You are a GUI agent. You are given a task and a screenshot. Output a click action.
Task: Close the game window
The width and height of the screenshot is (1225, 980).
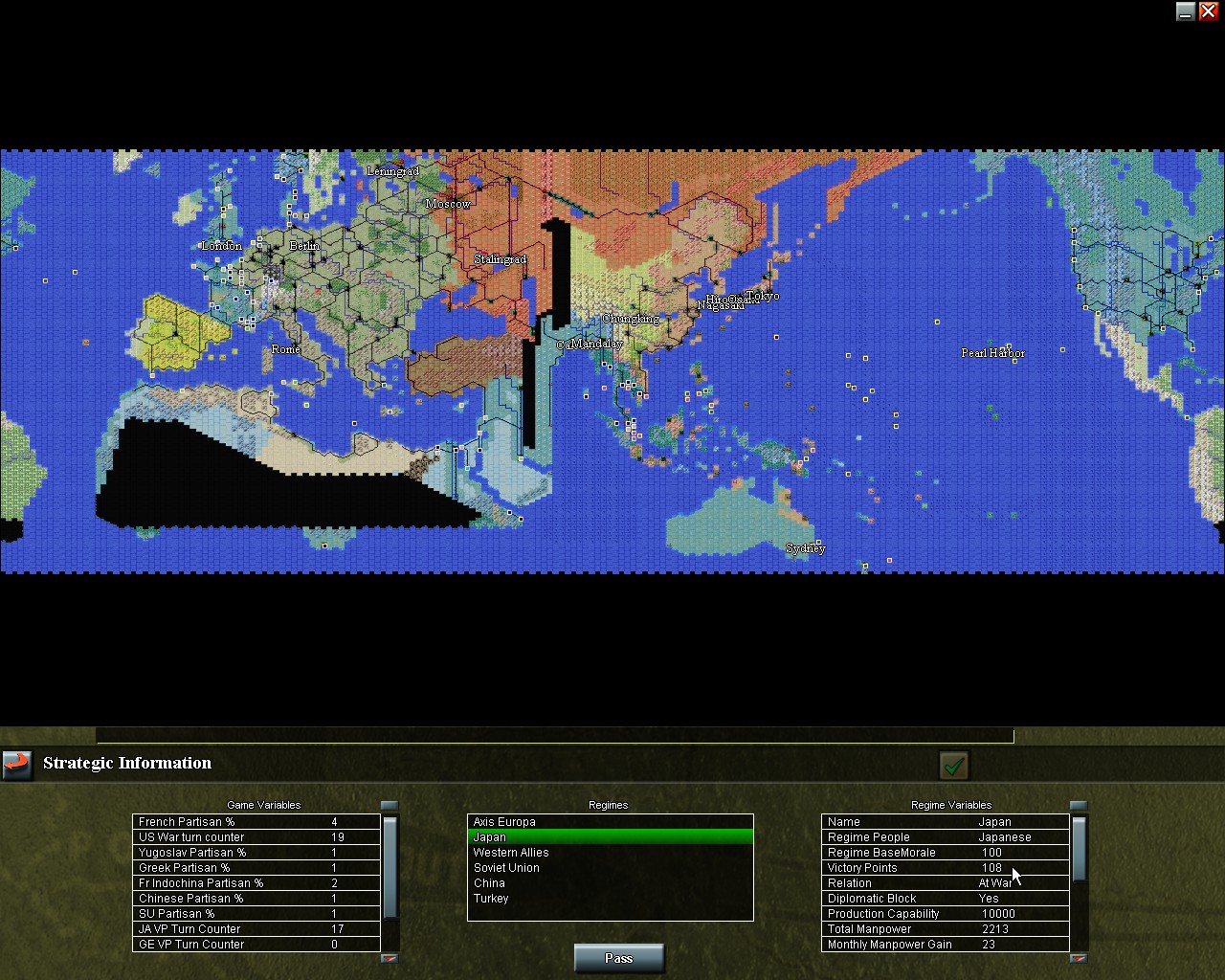1209,11
